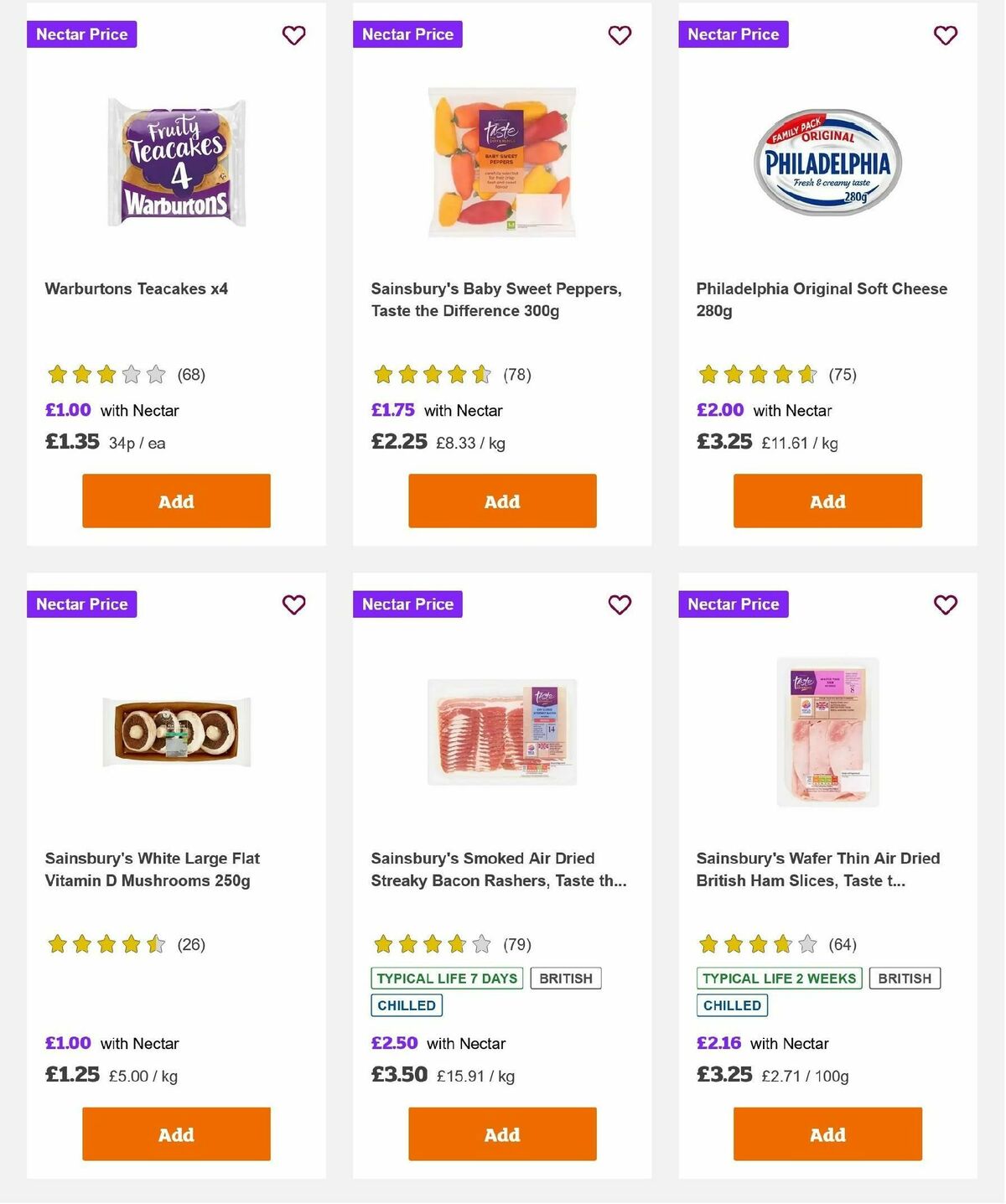
Task: Open the Warburtons Teacakes x4 product page
Action: click(x=137, y=288)
